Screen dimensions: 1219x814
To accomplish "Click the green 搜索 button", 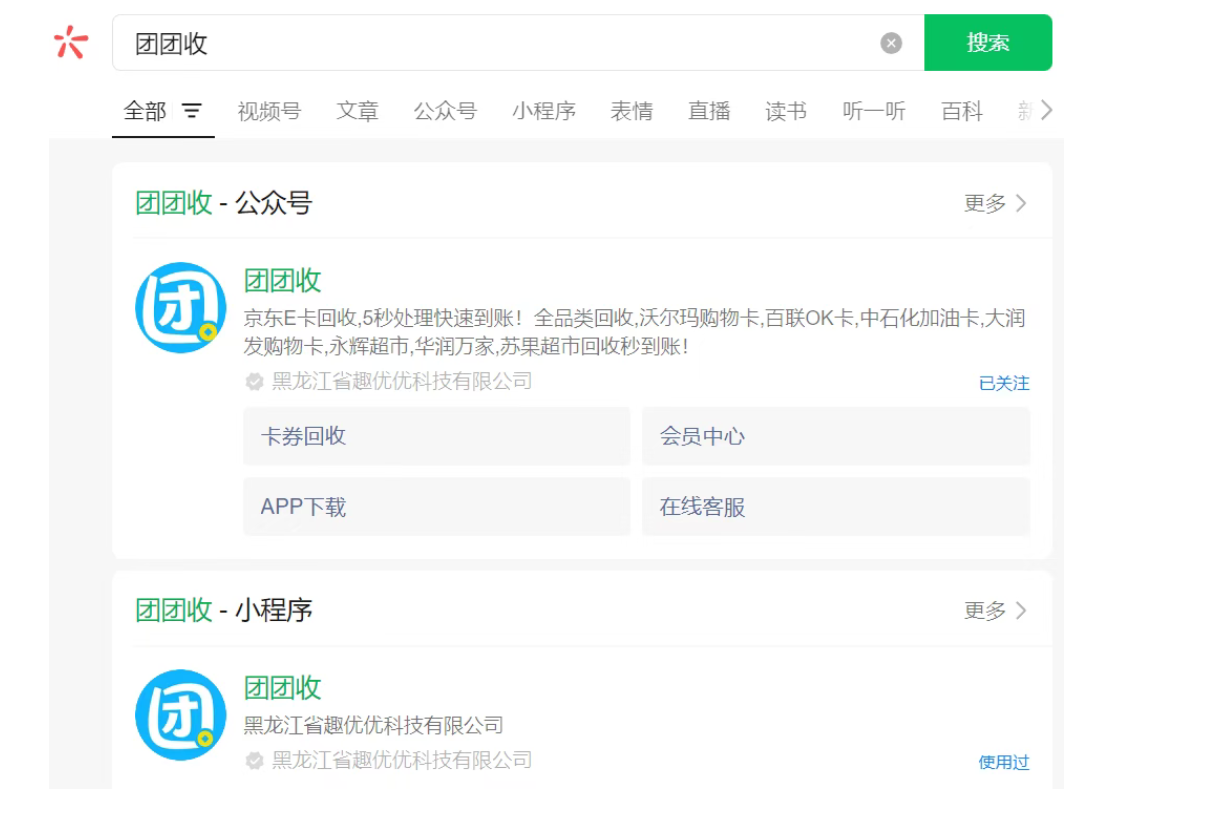I will point(988,43).
